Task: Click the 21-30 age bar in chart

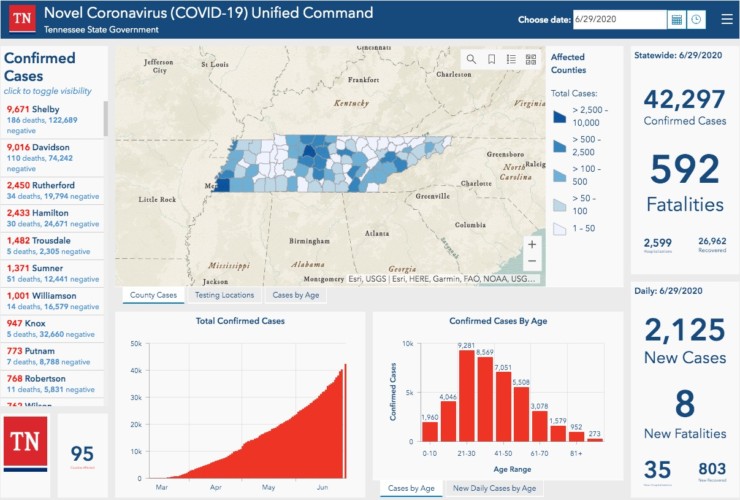Action: click(466, 395)
